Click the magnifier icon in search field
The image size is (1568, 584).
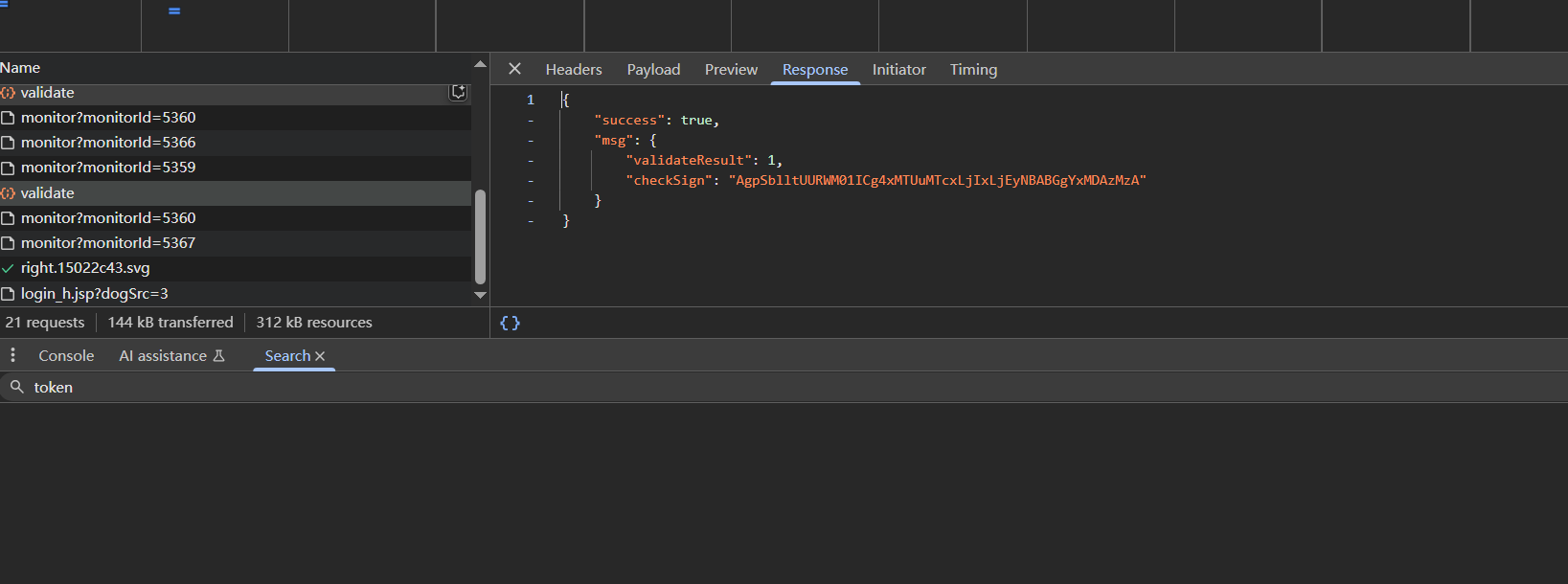[x=16, y=387]
